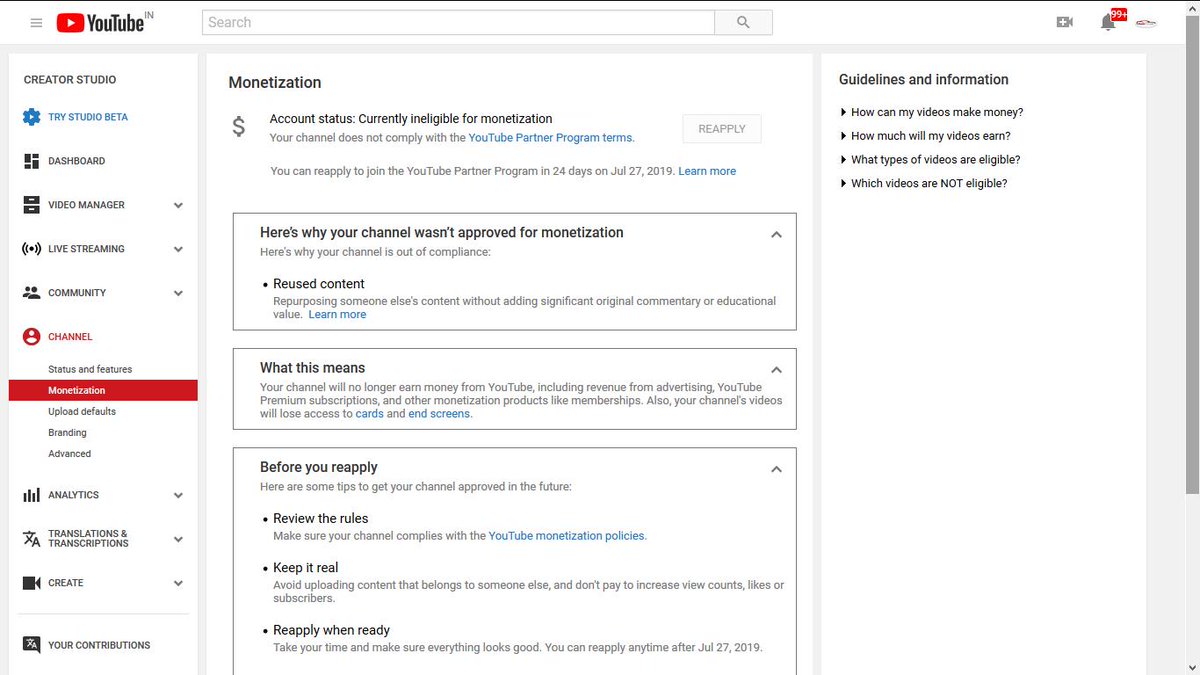Expand "Which videos are NOT eligible?"

[x=923, y=184]
